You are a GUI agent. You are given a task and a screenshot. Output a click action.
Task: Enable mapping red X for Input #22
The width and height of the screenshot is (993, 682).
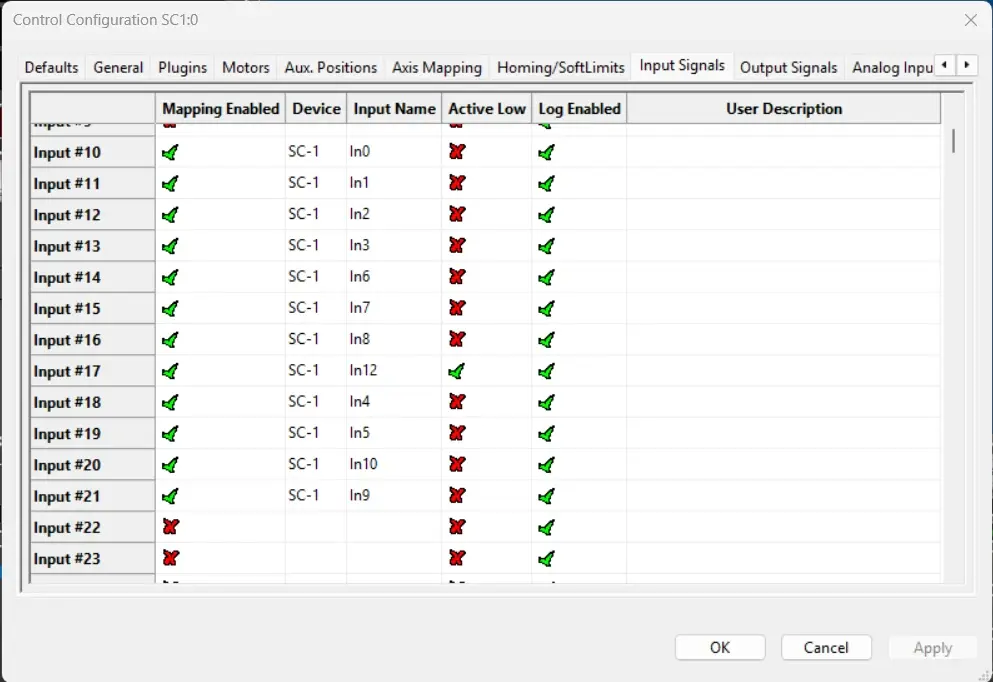click(x=170, y=527)
